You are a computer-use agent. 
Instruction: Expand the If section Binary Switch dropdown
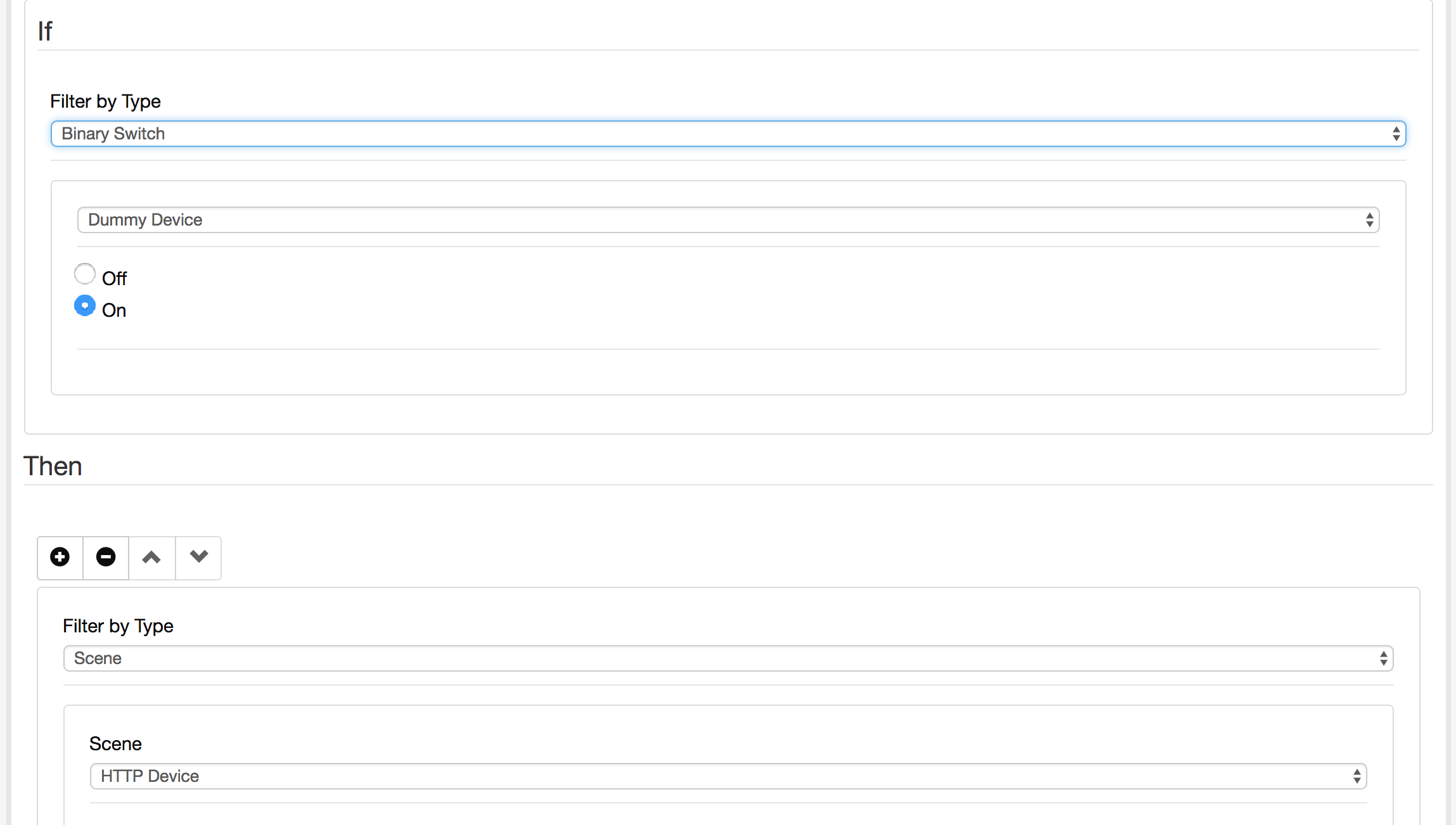tap(727, 133)
